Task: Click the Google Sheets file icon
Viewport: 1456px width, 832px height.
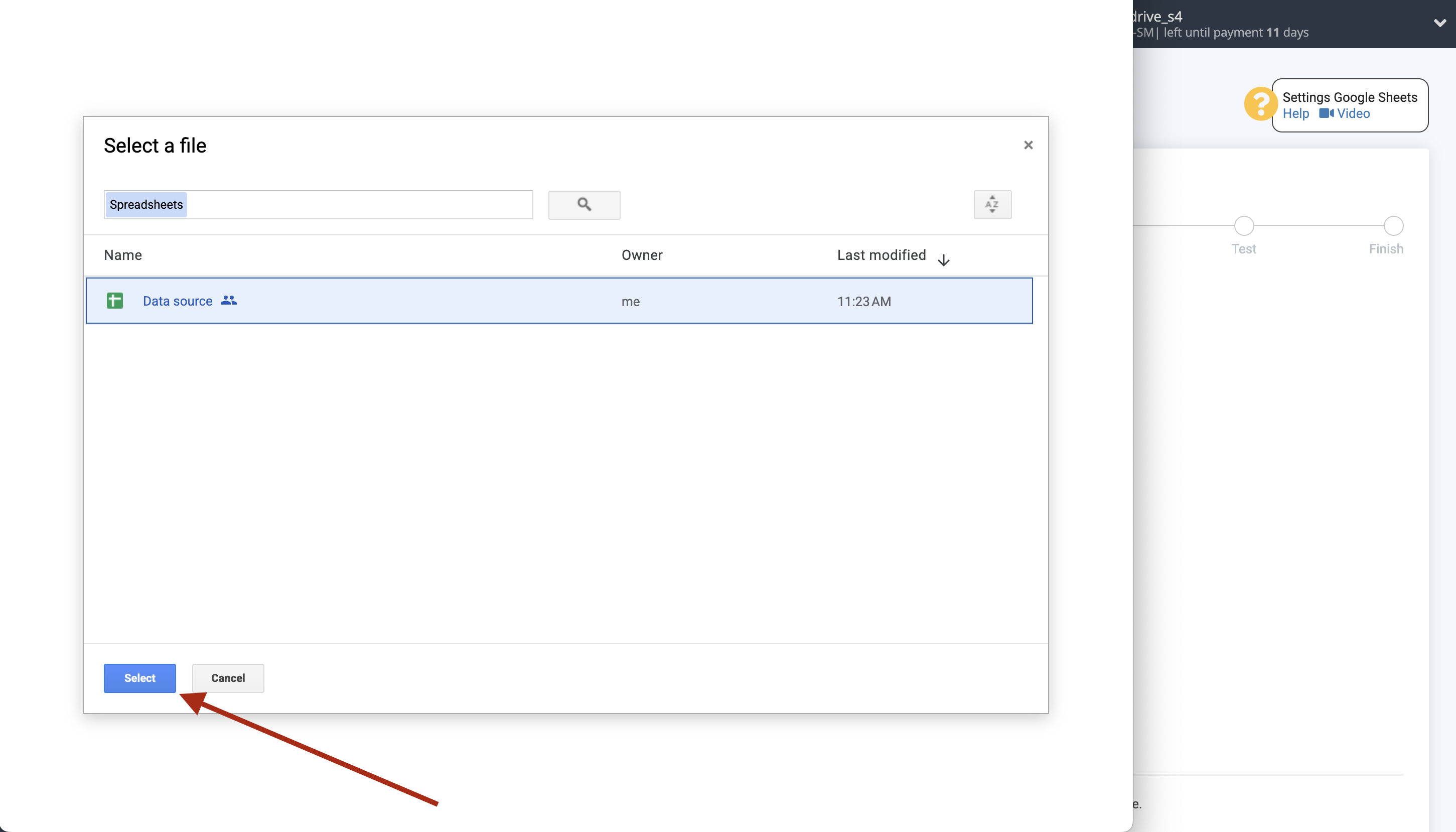Action: click(x=114, y=301)
